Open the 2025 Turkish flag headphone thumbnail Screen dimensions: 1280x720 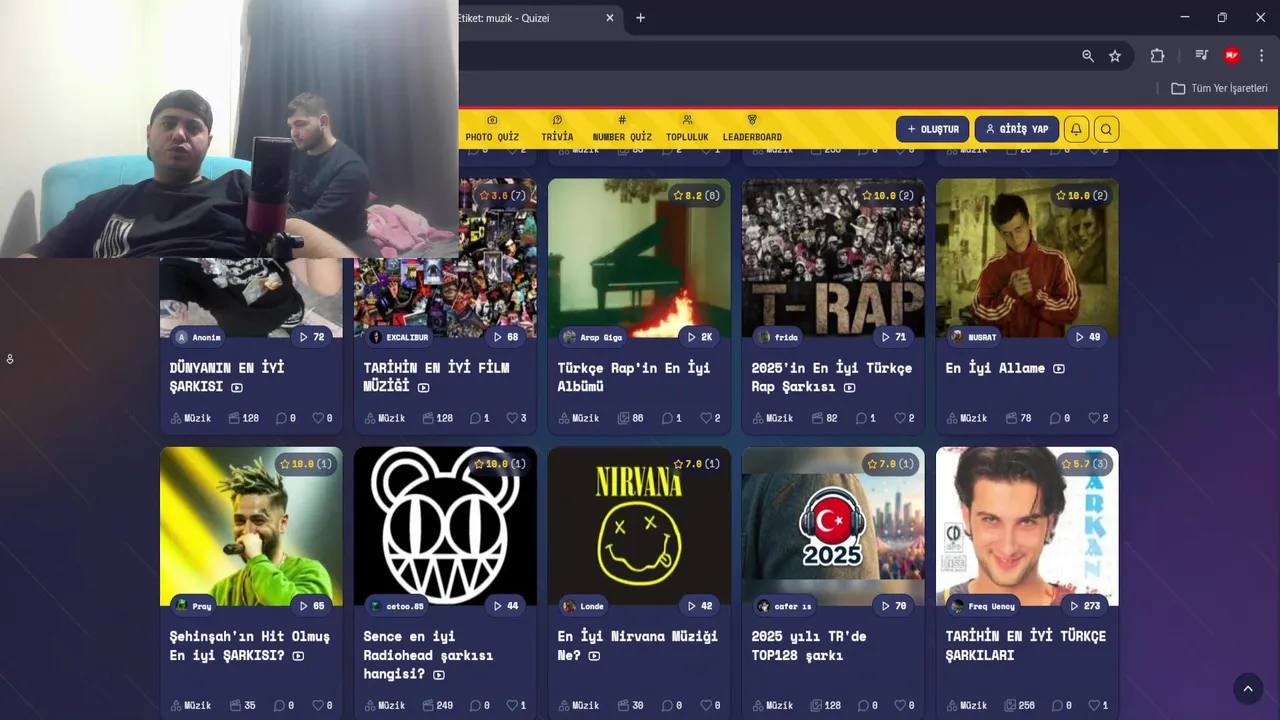(833, 526)
